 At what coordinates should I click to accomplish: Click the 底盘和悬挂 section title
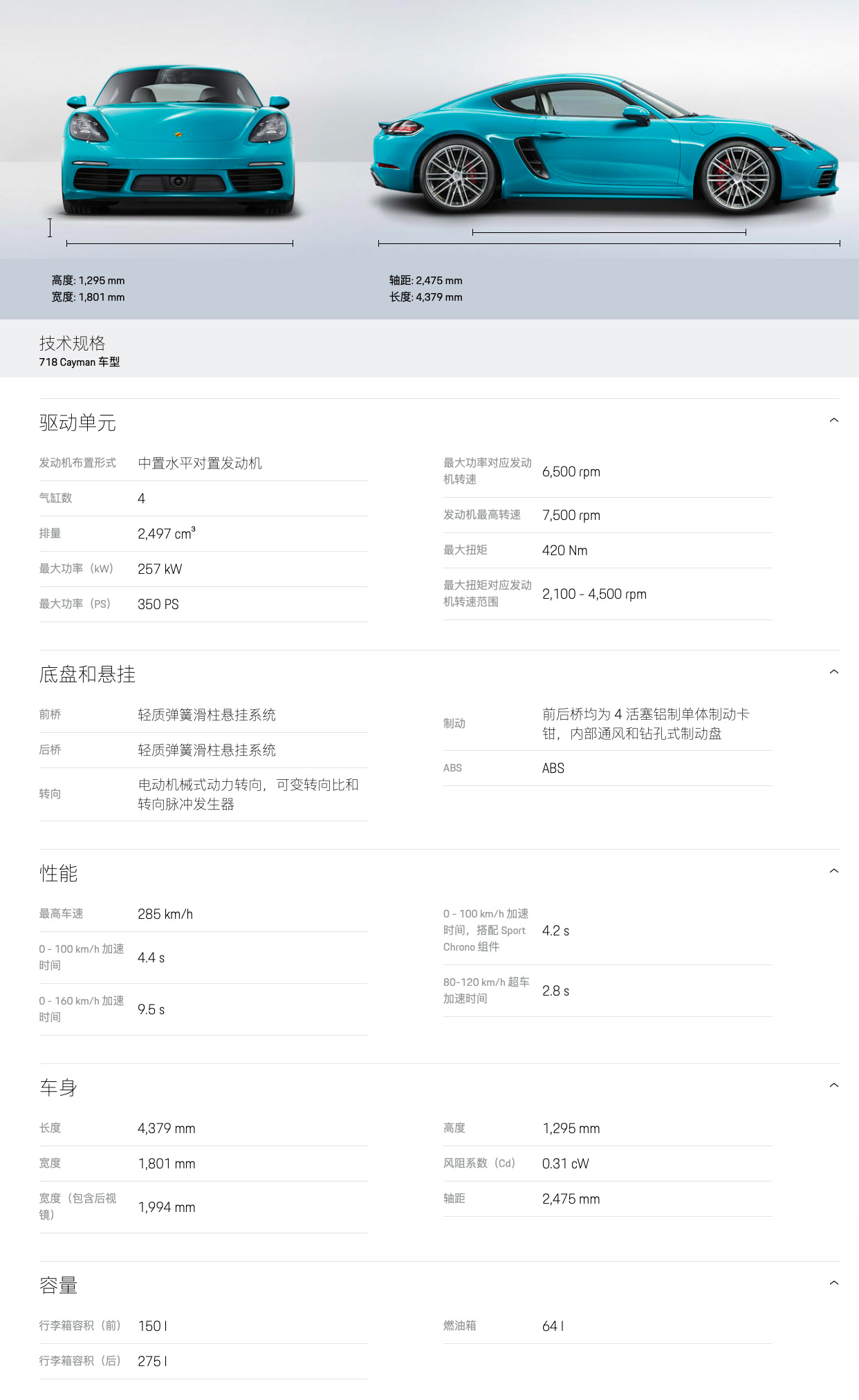(87, 674)
